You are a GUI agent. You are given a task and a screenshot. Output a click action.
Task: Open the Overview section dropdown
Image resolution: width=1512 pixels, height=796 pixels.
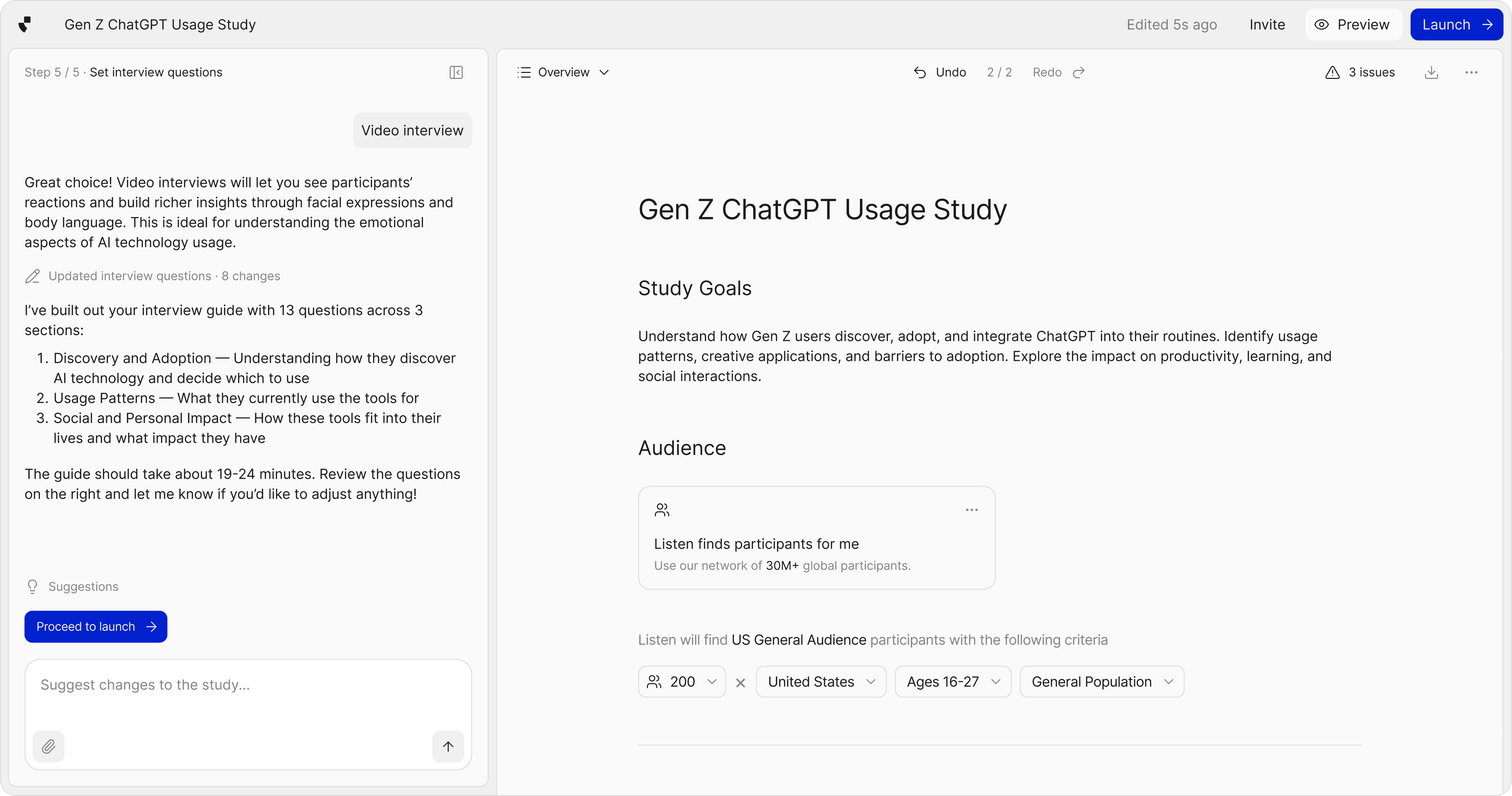(564, 72)
